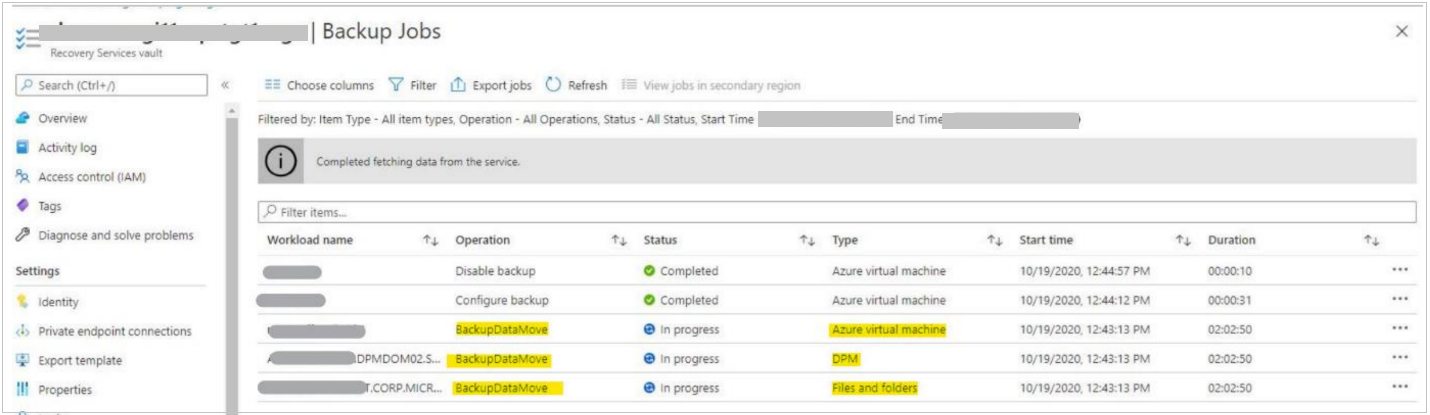This screenshot has width=1430, height=415.
Task: Click Completed status of Configure backup job
Action: point(680,300)
